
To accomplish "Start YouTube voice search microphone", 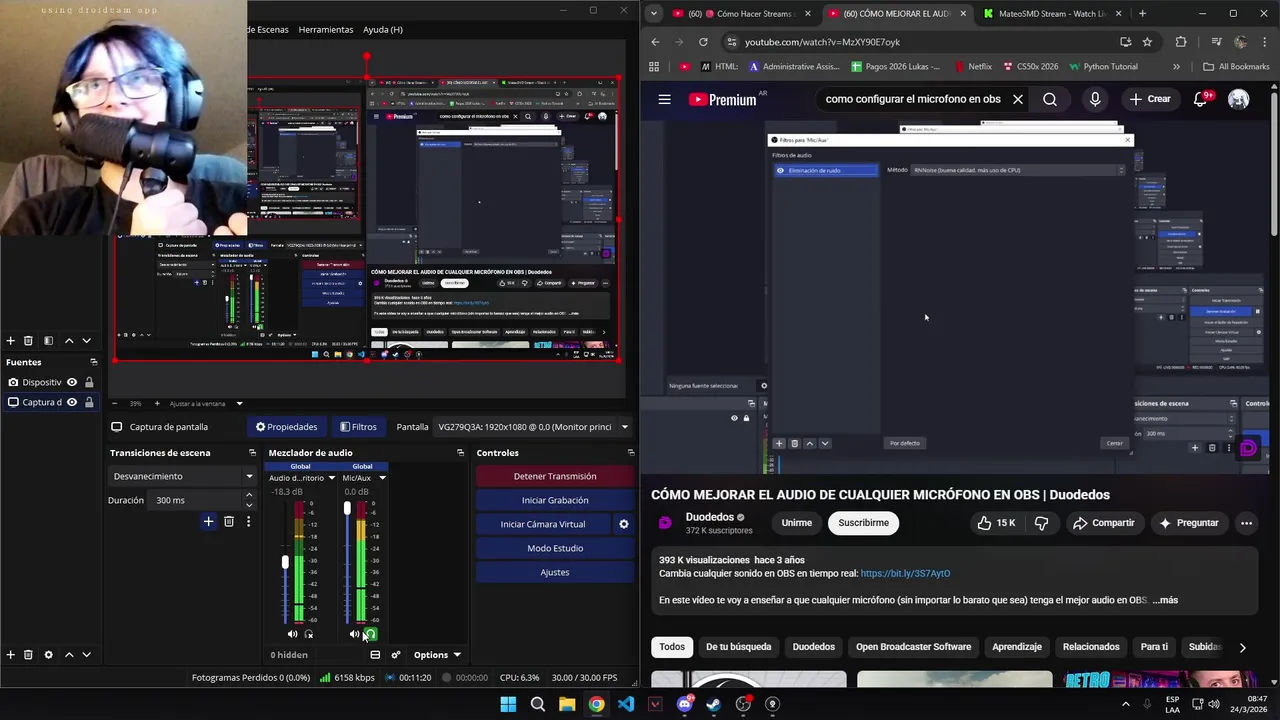I will [x=1095, y=99].
